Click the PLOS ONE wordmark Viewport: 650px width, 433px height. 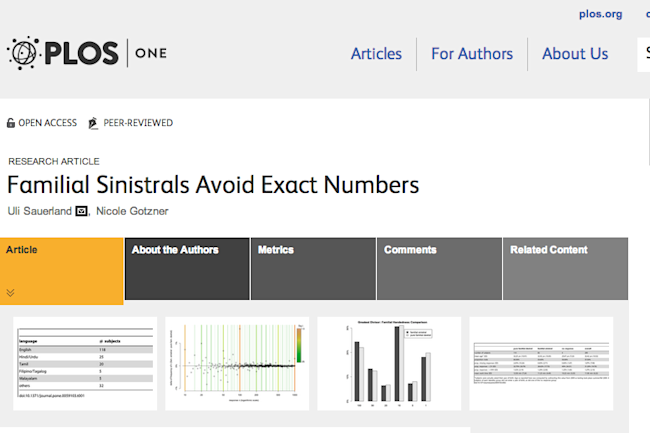[106, 53]
